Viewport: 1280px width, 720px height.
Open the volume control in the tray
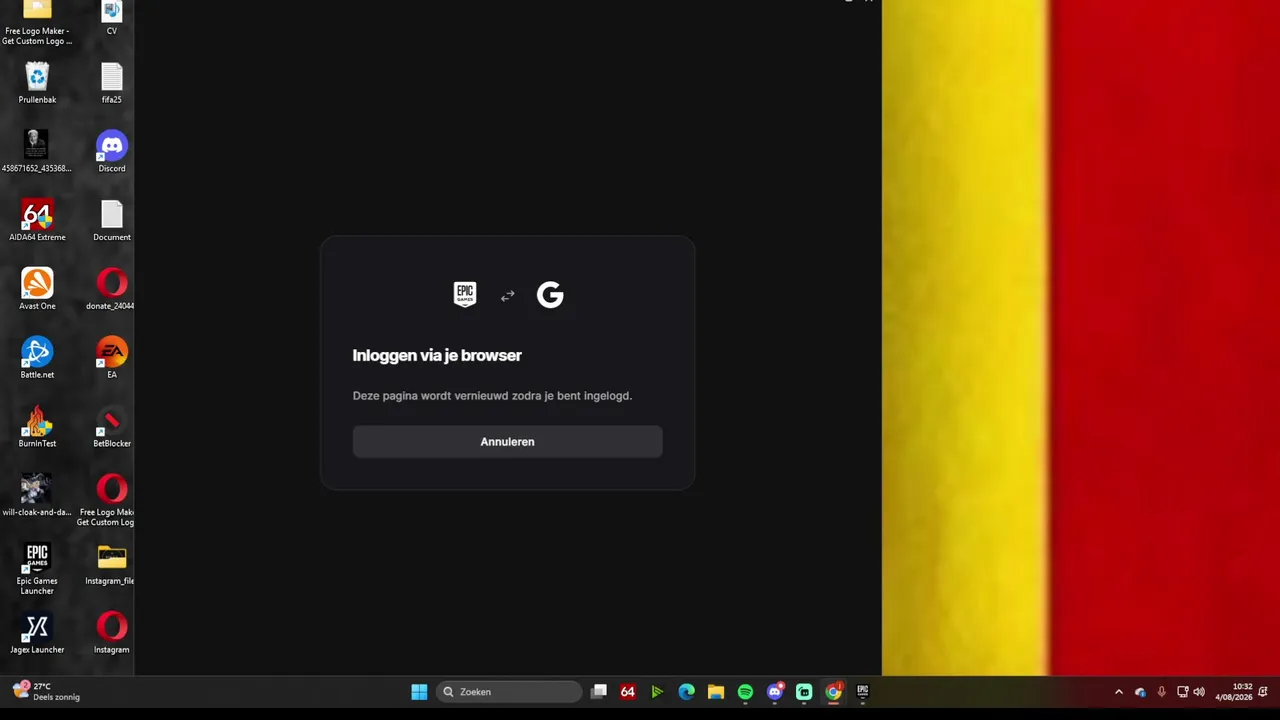[x=1199, y=692]
